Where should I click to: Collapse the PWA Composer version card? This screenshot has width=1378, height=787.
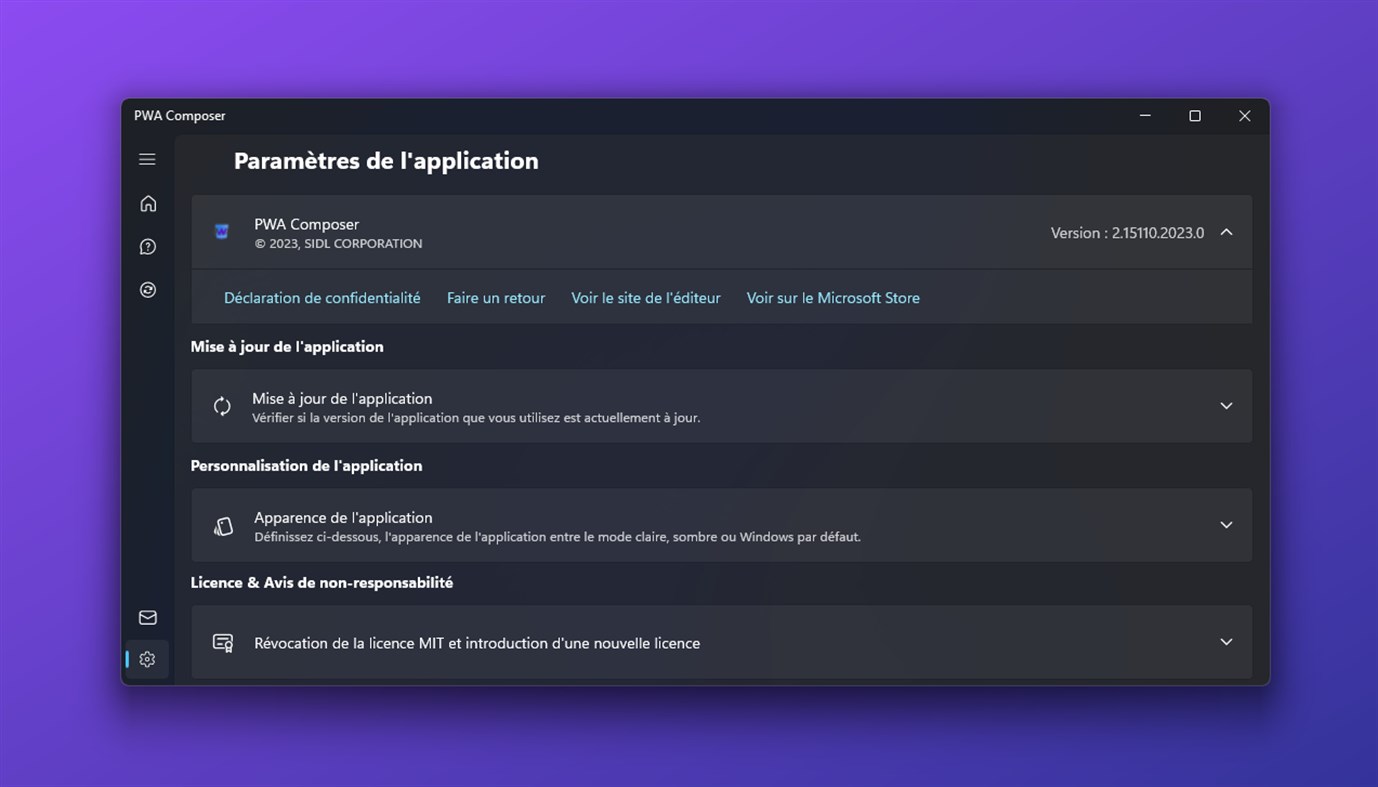point(1226,232)
